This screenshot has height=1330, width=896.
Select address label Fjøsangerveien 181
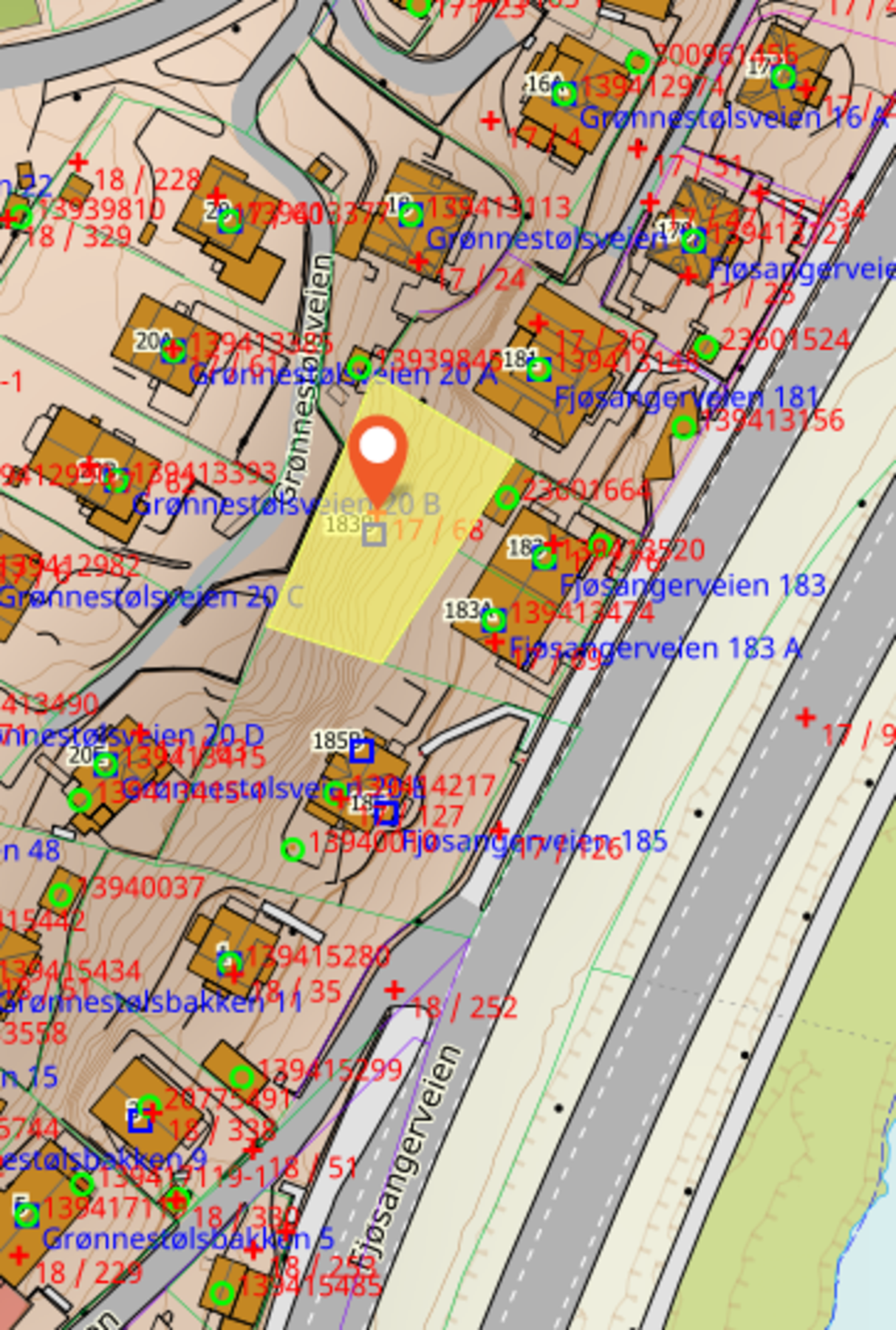[686, 397]
